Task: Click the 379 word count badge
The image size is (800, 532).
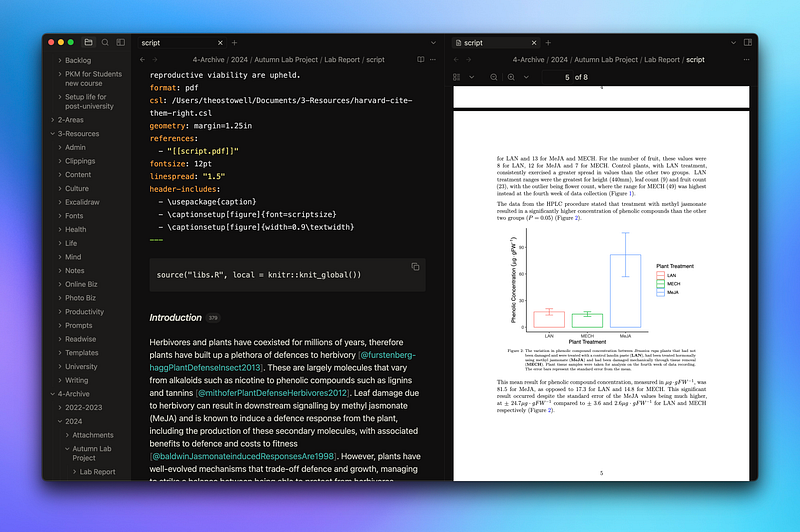Action: click(x=213, y=318)
